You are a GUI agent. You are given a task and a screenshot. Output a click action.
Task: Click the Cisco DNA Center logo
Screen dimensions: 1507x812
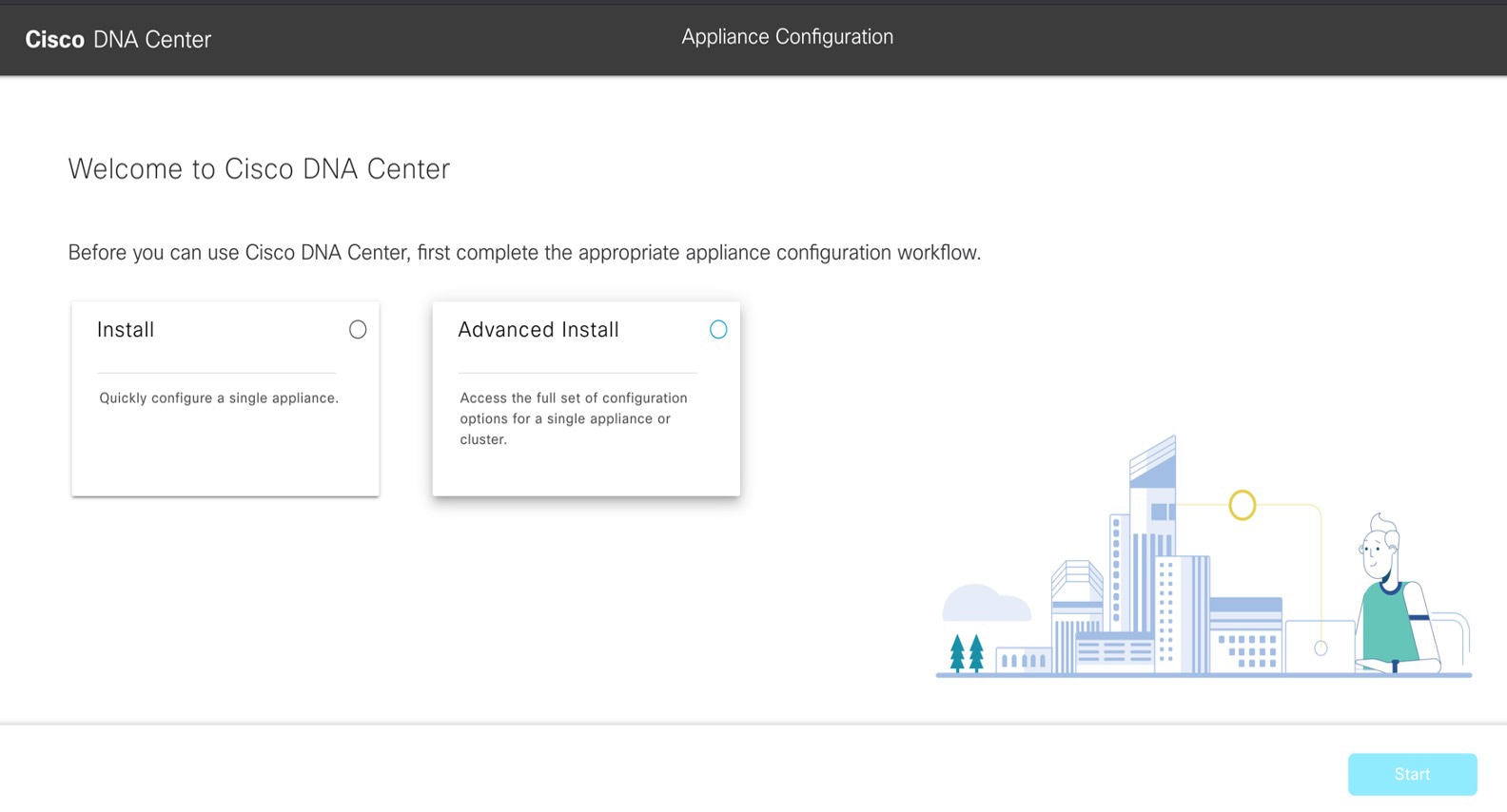pyautogui.click(x=118, y=39)
